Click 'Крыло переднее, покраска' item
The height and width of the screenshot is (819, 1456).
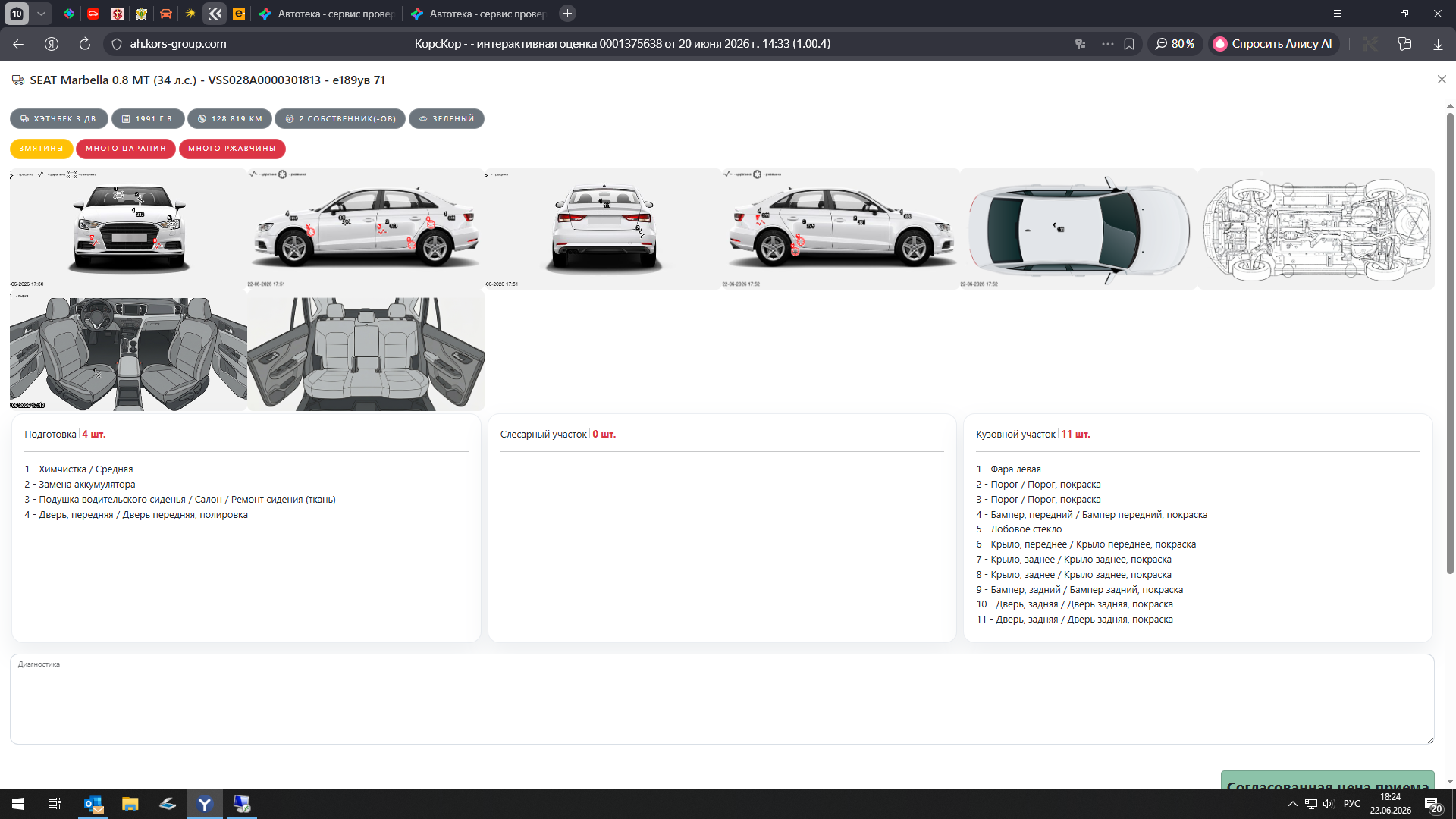click(1086, 544)
